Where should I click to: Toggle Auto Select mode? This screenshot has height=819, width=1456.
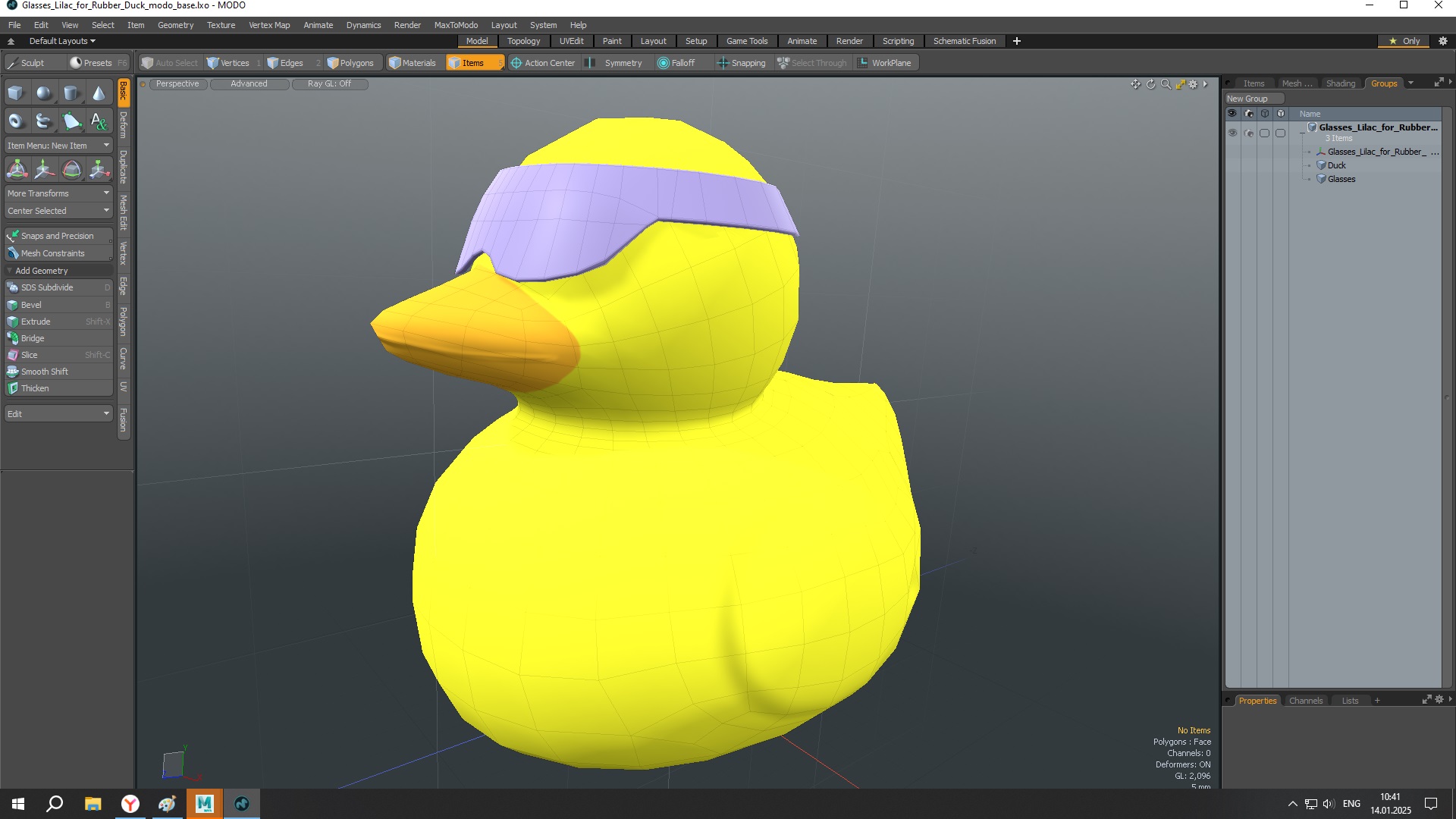point(170,63)
